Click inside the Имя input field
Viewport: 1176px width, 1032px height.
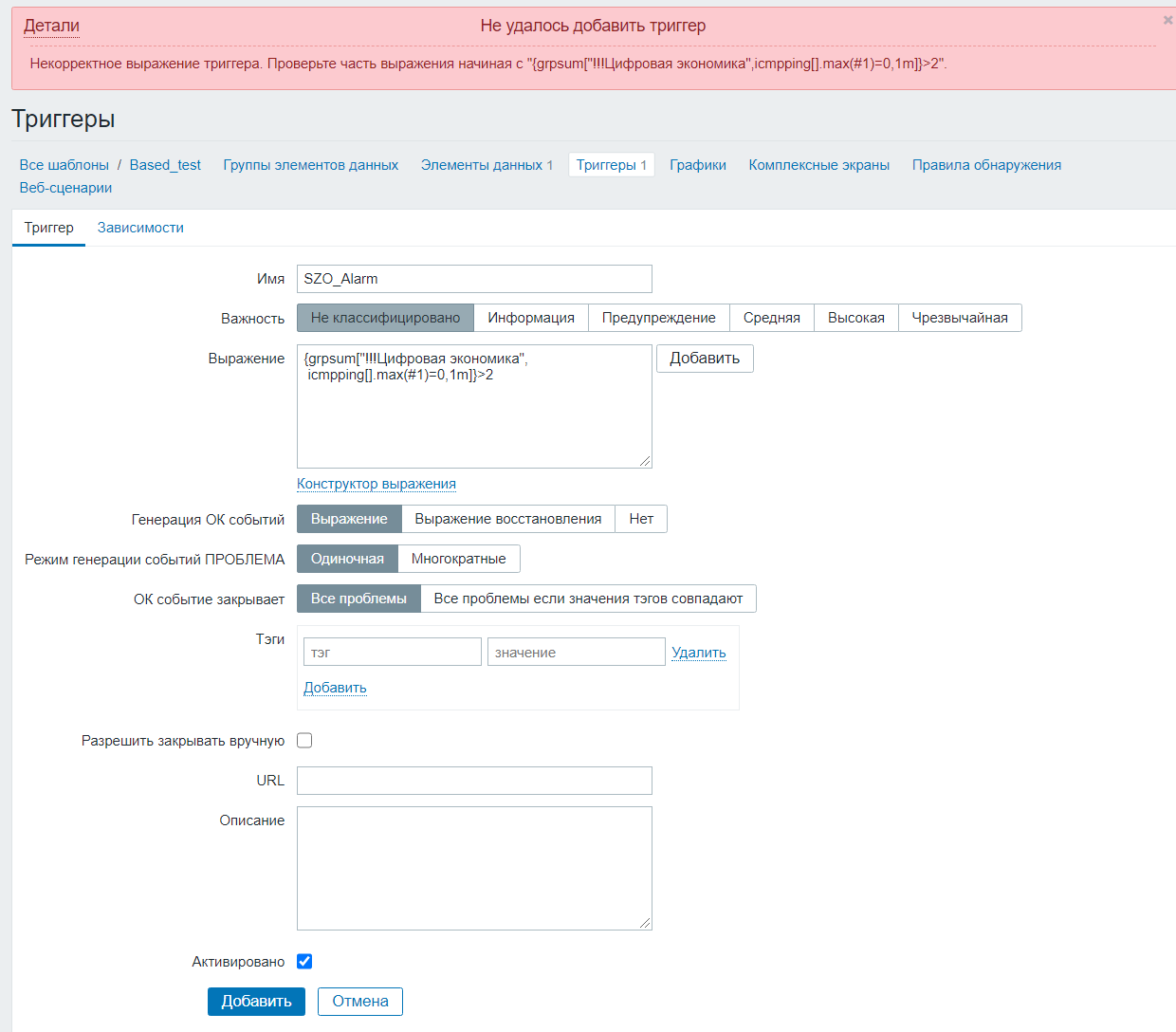click(474, 278)
